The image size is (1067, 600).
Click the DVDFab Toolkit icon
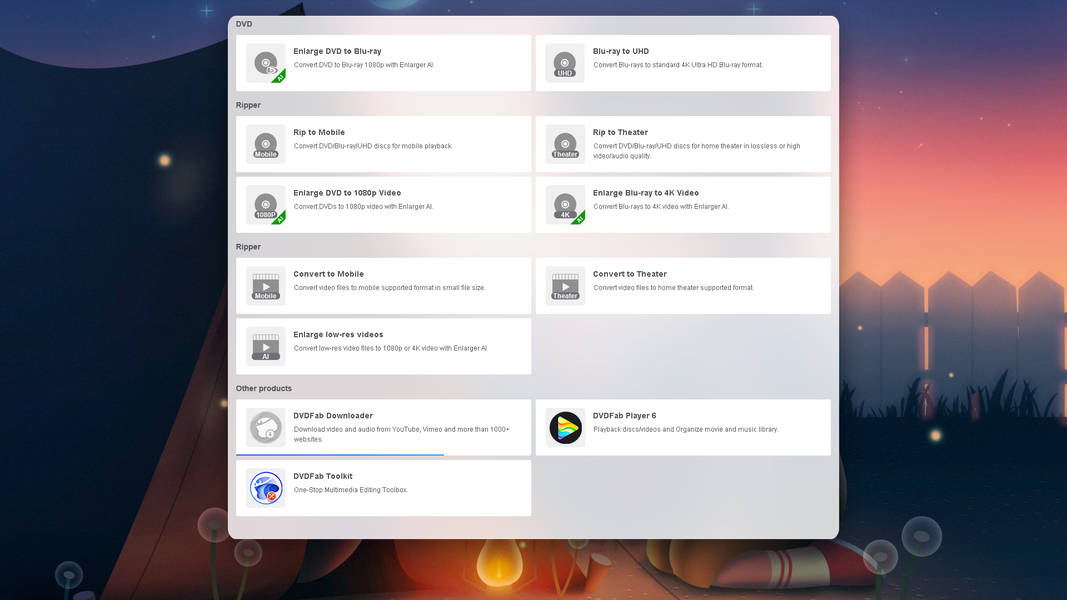pyautogui.click(x=265, y=488)
